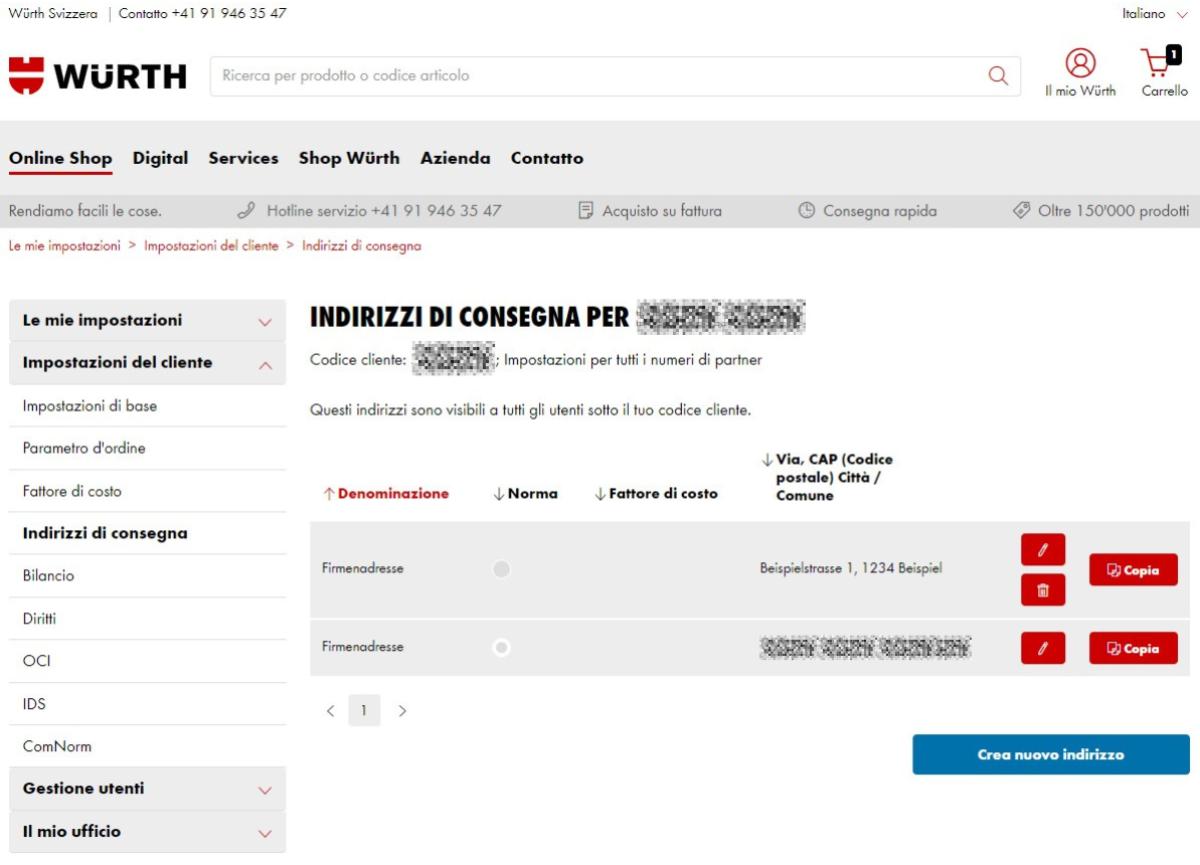Viewport: 1200px width, 865px height.
Task: Expand Gestione utenti section
Action: [147, 789]
